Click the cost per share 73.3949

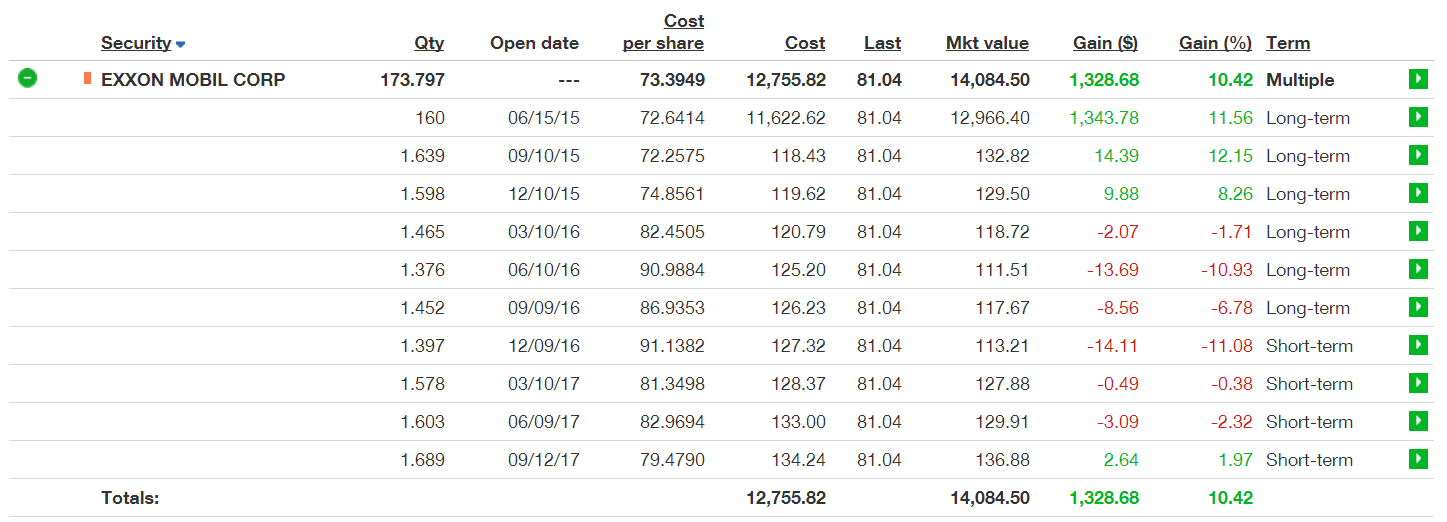pyautogui.click(x=672, y=79)
